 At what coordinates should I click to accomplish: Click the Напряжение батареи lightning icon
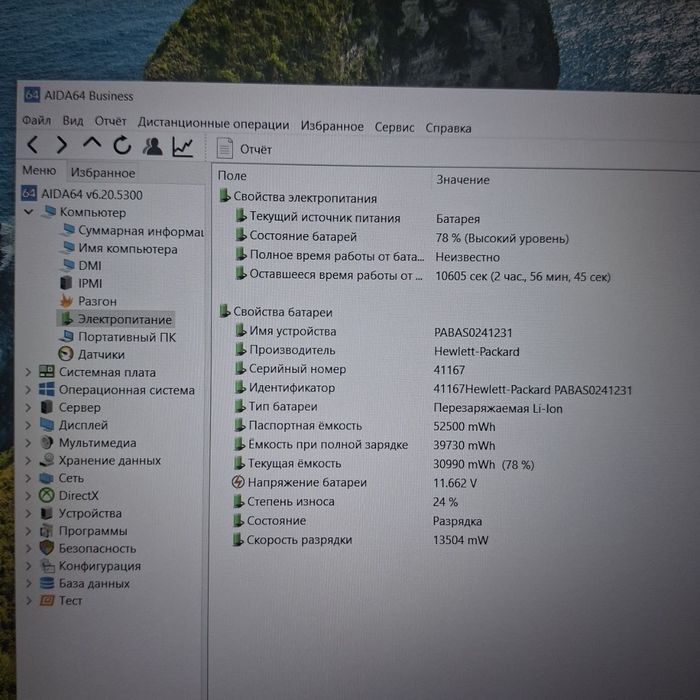click(238, 482)
